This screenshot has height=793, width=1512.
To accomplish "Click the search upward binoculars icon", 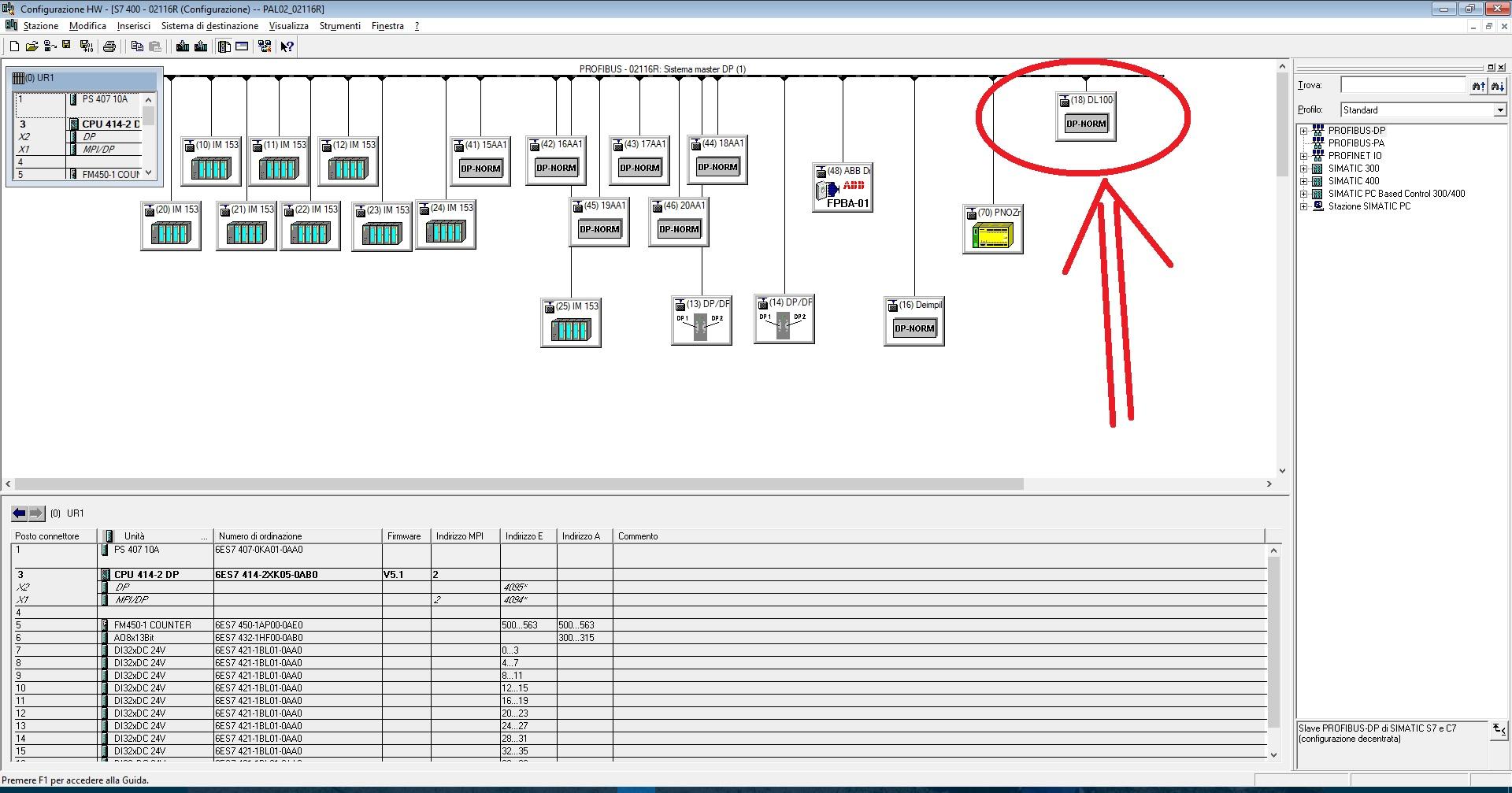I will (1478, 85).
